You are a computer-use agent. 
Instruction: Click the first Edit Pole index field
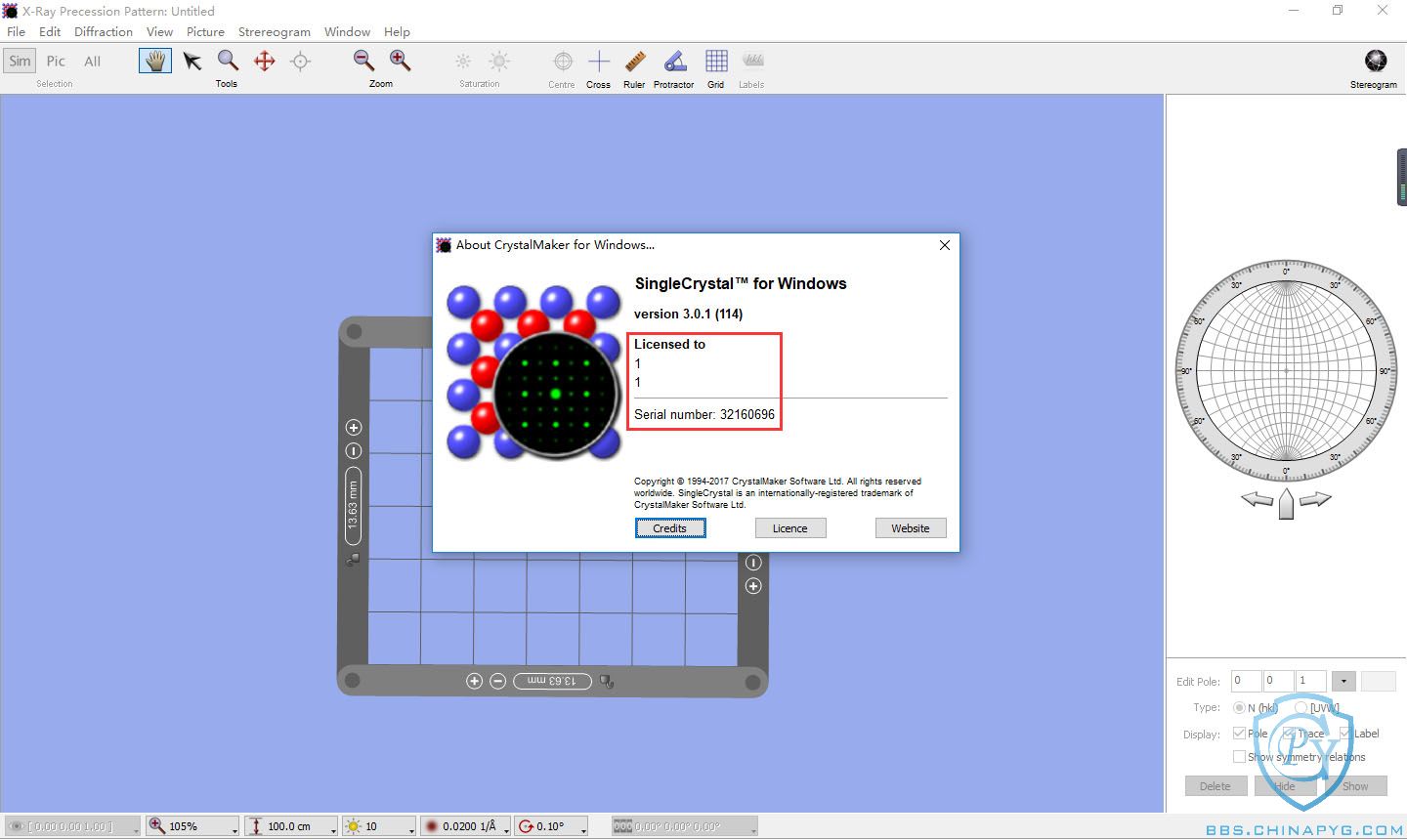[1246, 681]
